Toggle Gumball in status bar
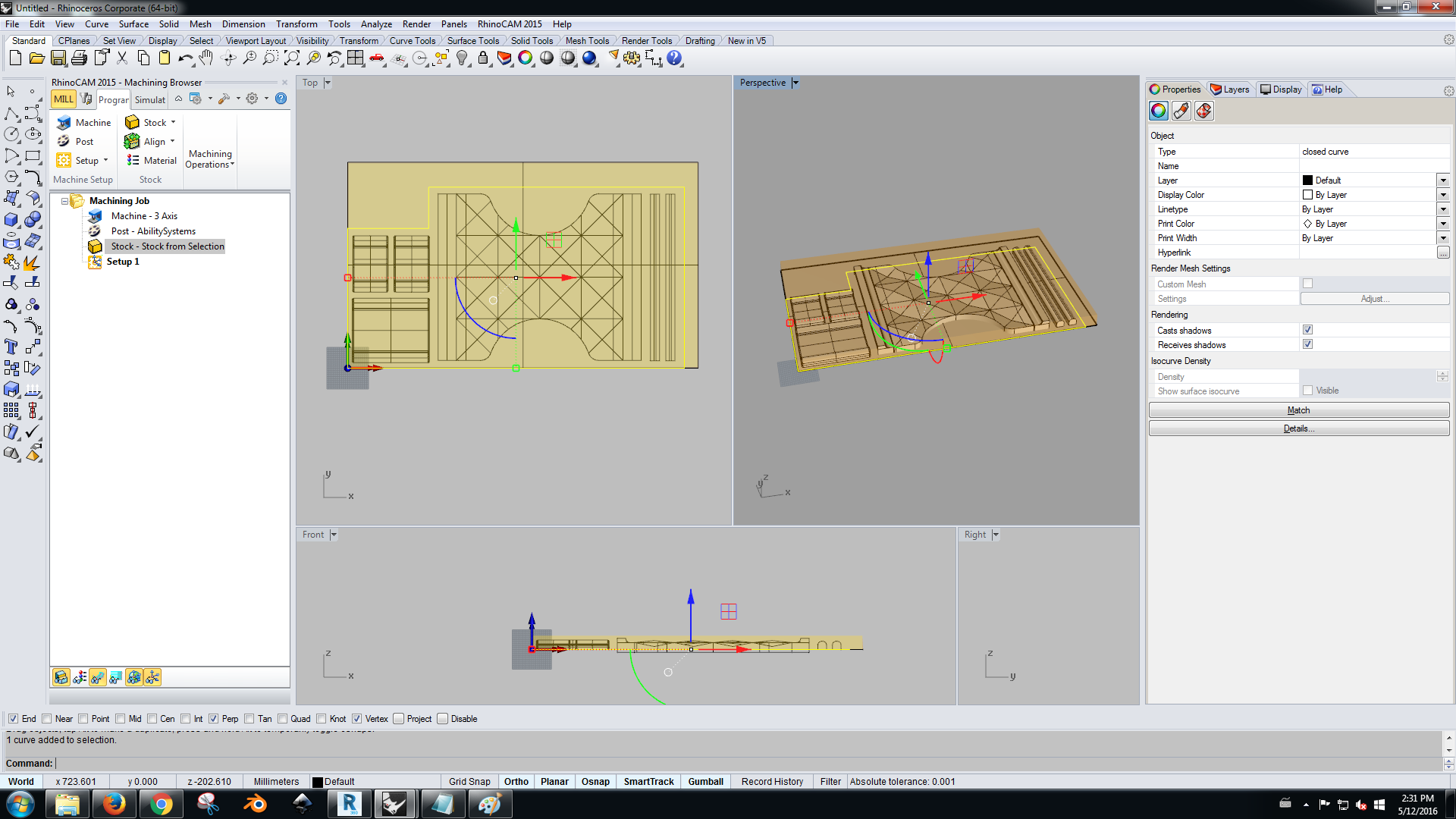Viewport: 1456px width, 819px height. (x=706, y=782)
